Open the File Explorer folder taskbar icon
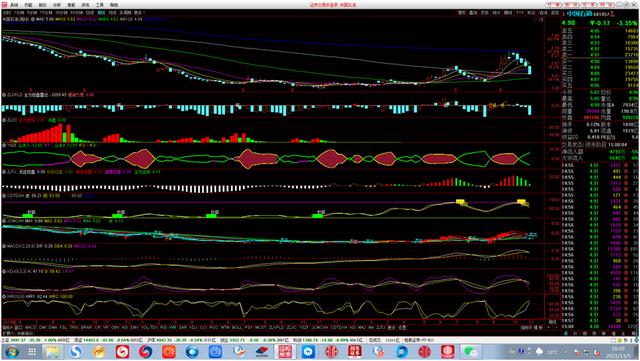Viewport: 640px width, 361px height. (x=52, y=351)
